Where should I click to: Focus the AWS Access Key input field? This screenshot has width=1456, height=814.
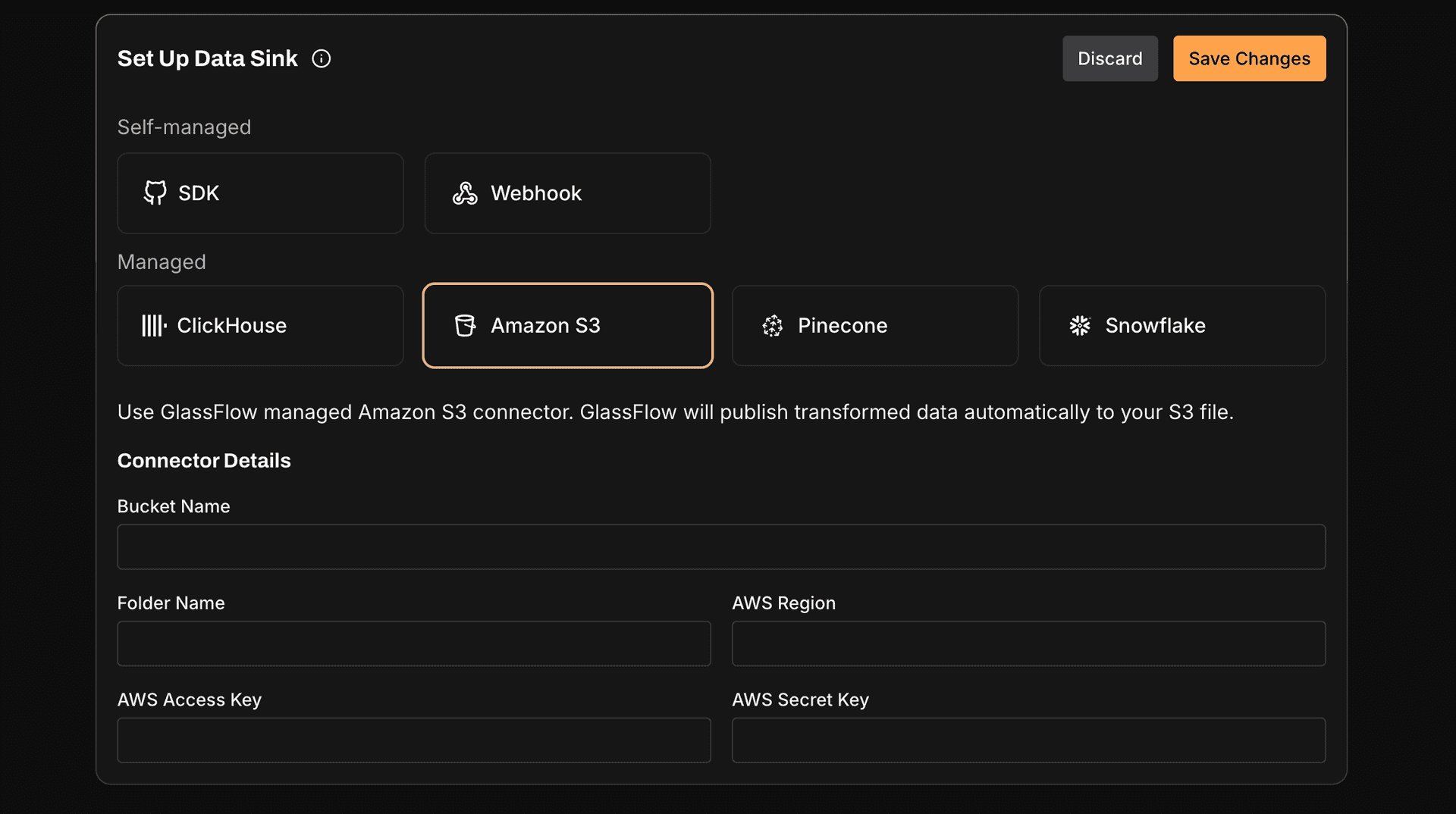[414, 740]
